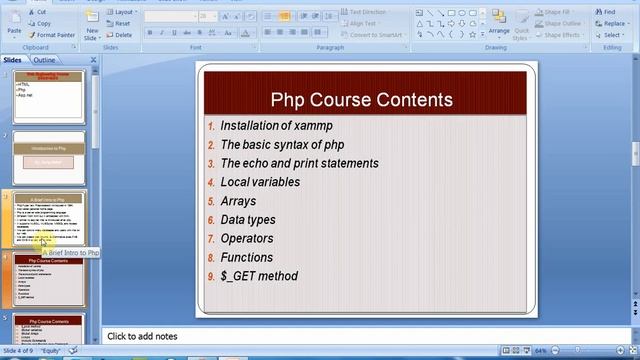
Task: Select the Right Arrow shape
Action: (451, 24)
